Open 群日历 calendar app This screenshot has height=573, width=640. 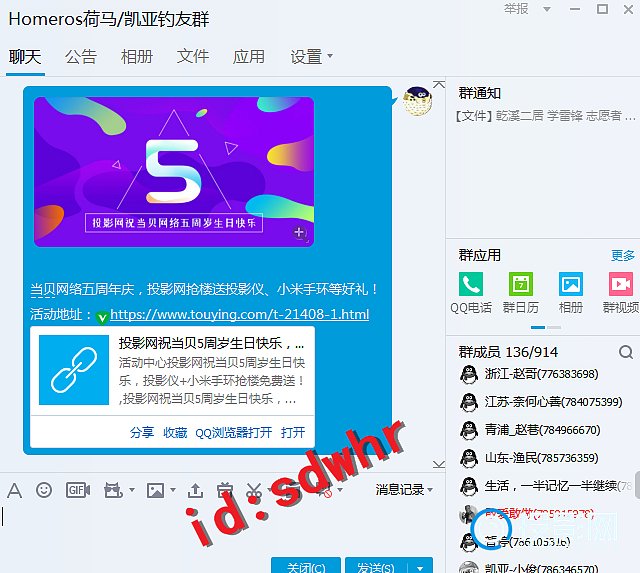[x=521, y=293]
